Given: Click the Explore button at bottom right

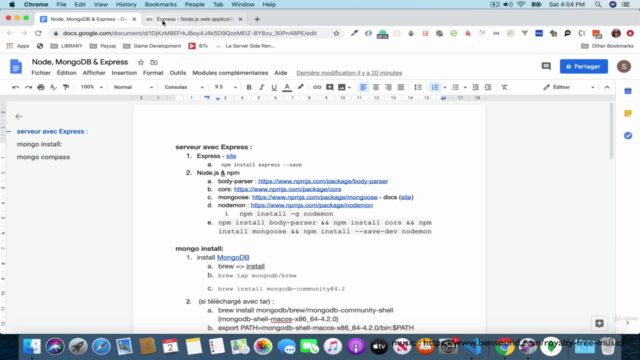Looking at the screenshot, I should point(599,324).
